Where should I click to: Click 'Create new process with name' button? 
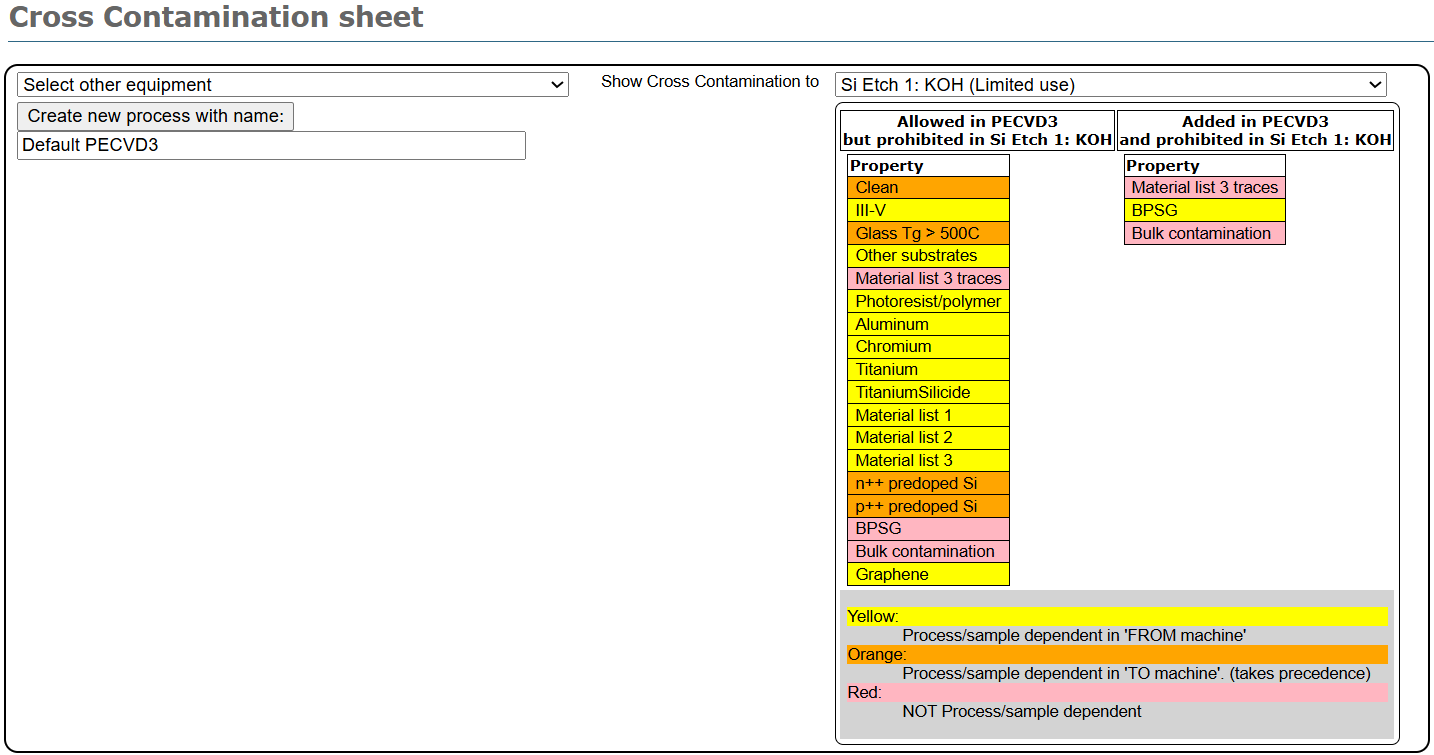click(155, 116)
